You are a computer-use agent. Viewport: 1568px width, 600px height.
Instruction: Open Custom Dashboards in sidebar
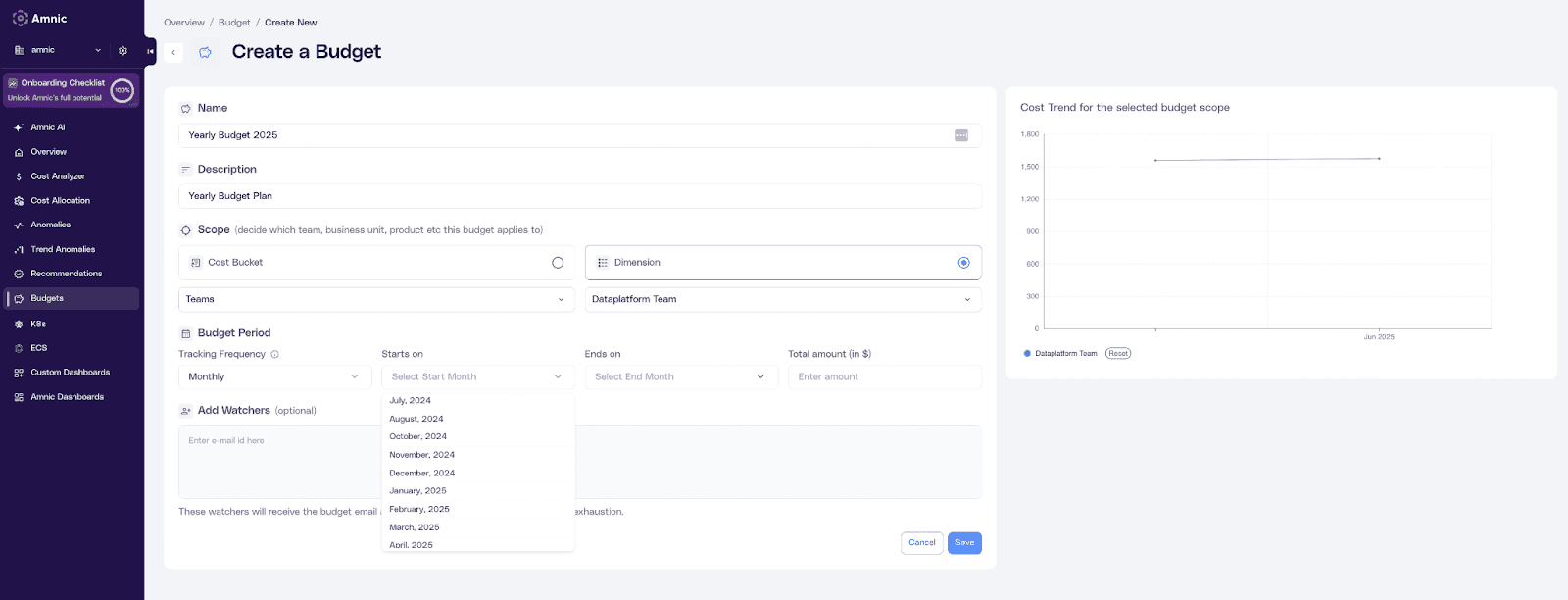coord(71,373)
